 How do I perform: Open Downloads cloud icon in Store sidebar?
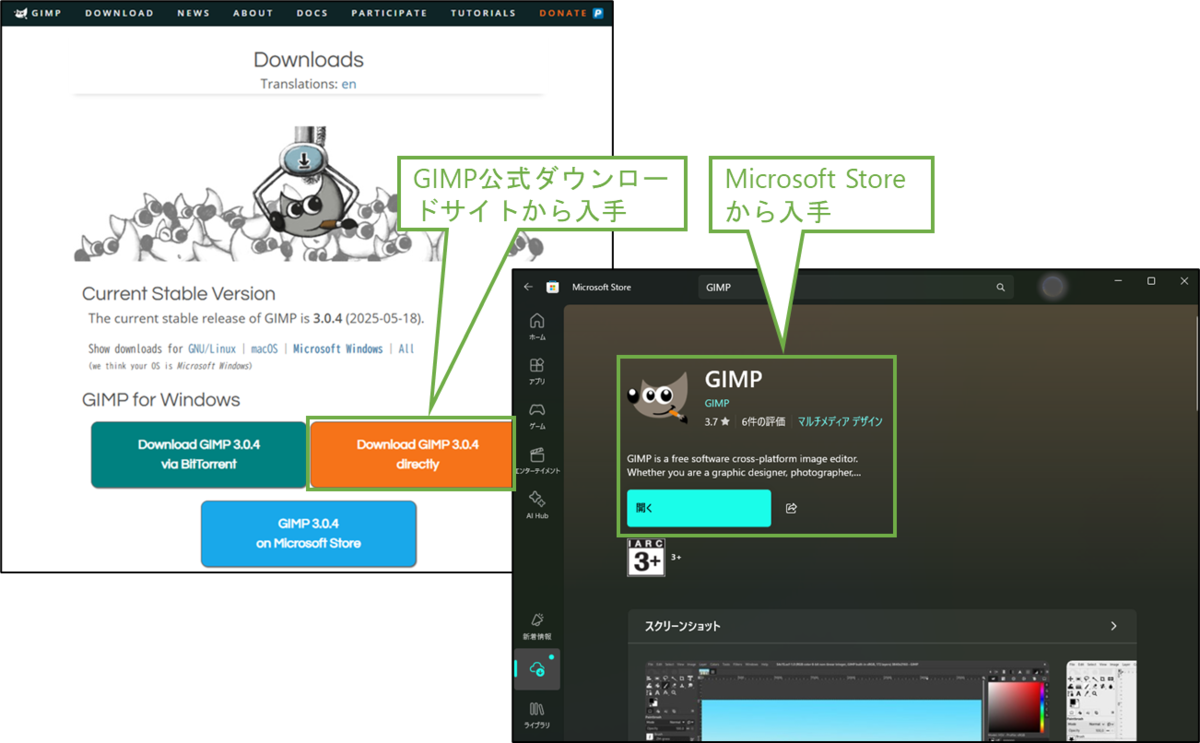[x=537, y=670]
